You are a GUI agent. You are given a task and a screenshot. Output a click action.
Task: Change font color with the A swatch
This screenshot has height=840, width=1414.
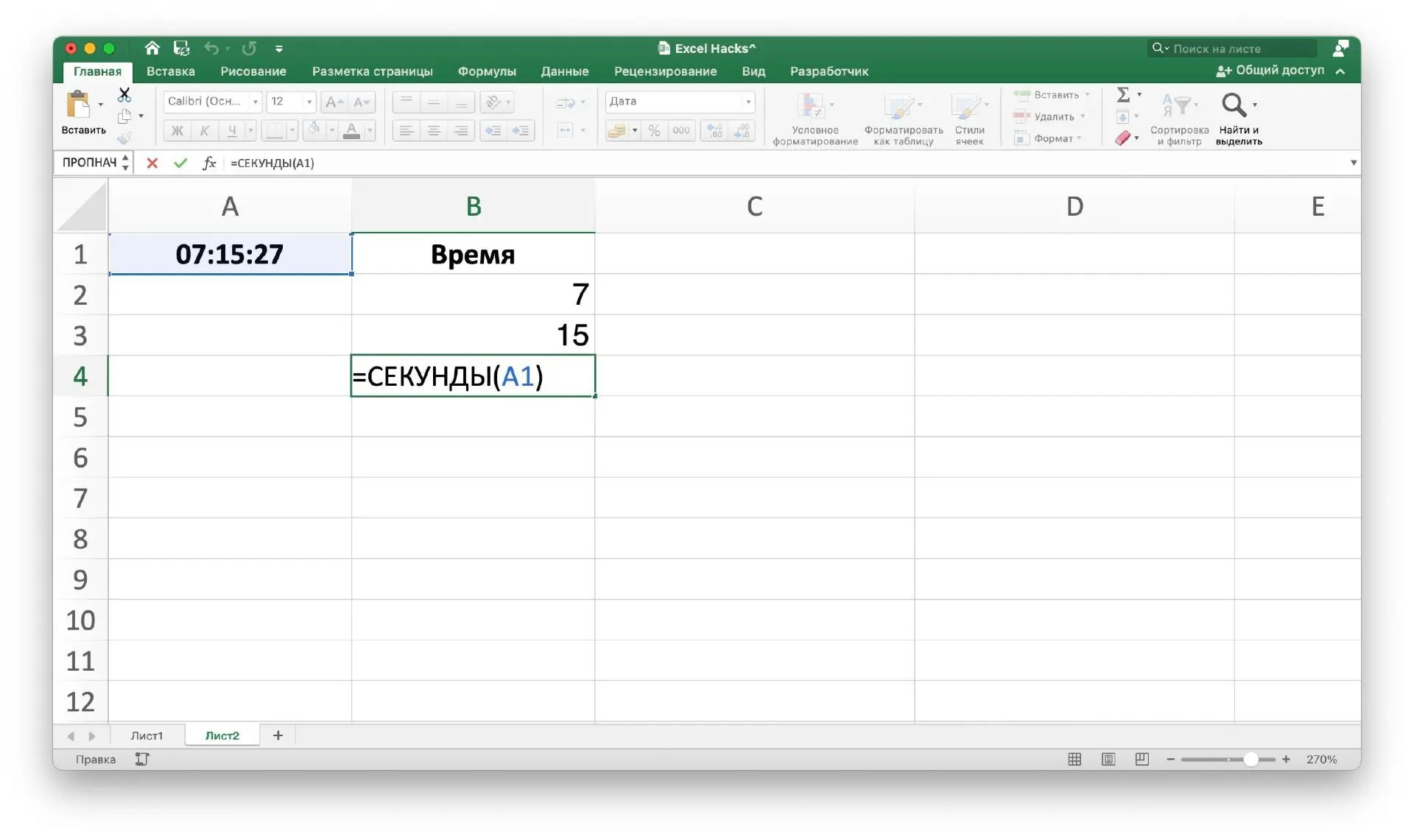352,130
